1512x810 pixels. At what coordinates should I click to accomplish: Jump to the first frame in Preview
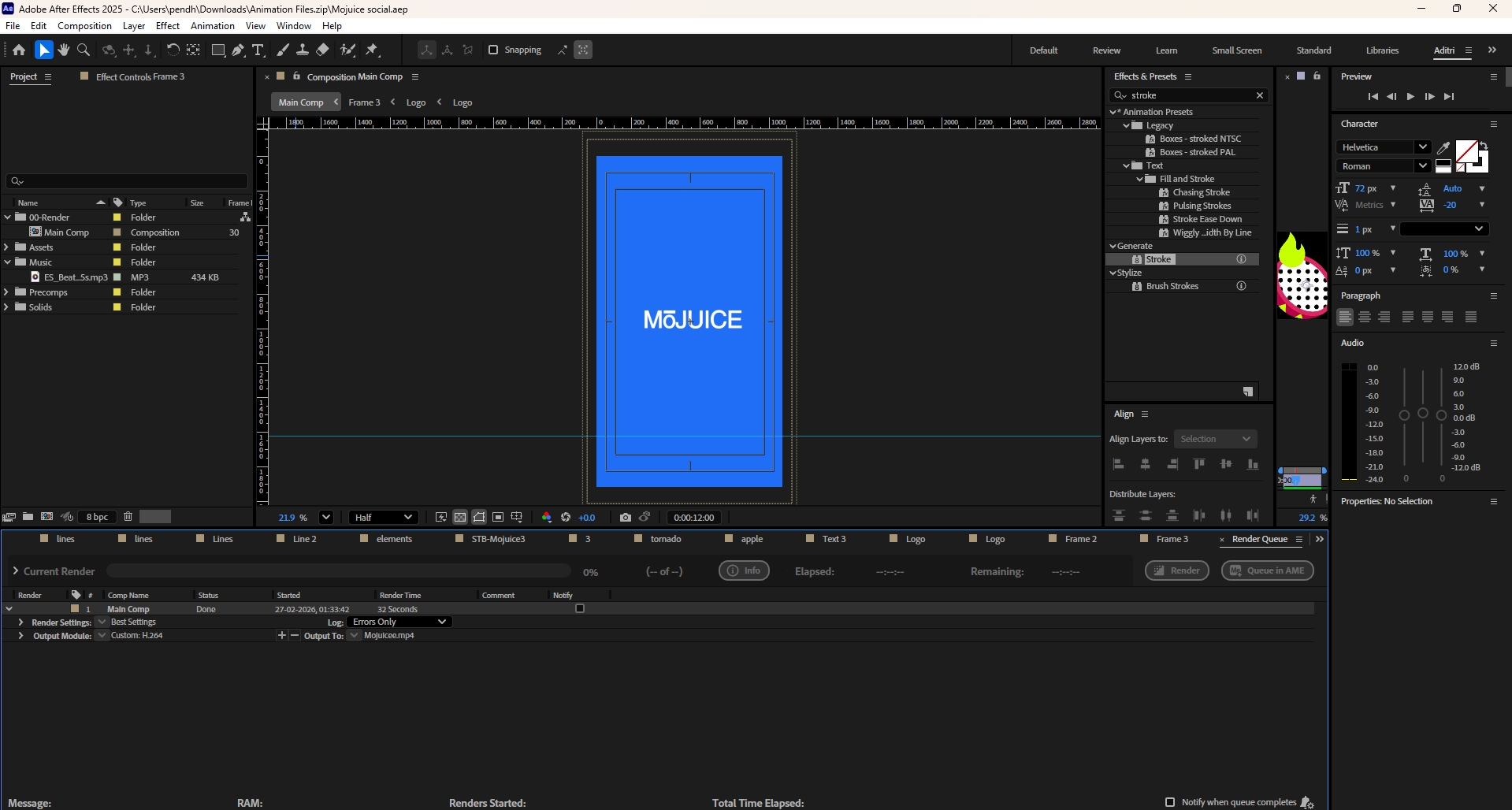tap(1373, 96)
